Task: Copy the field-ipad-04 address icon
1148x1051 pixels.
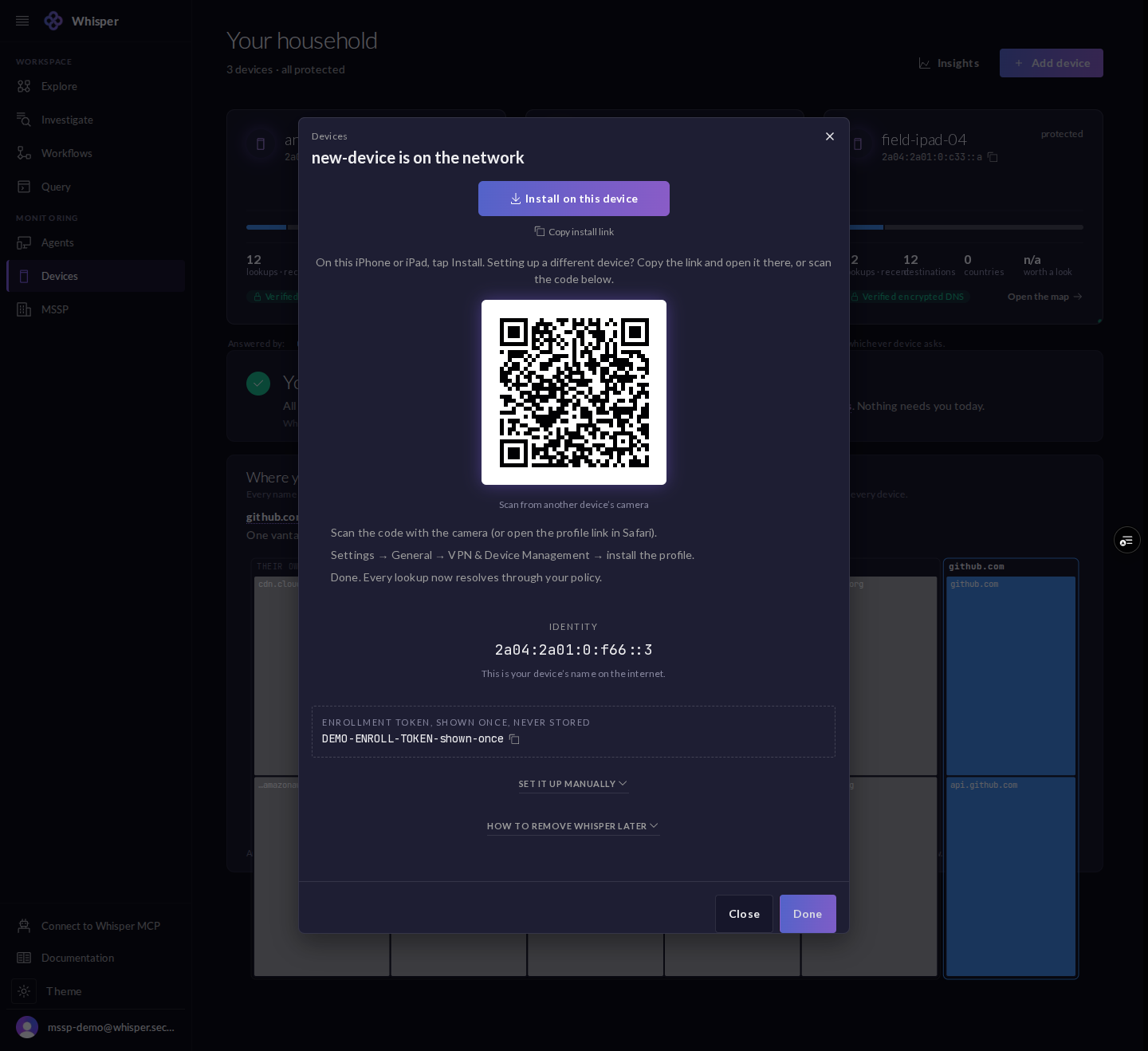Action: point(993,157)
